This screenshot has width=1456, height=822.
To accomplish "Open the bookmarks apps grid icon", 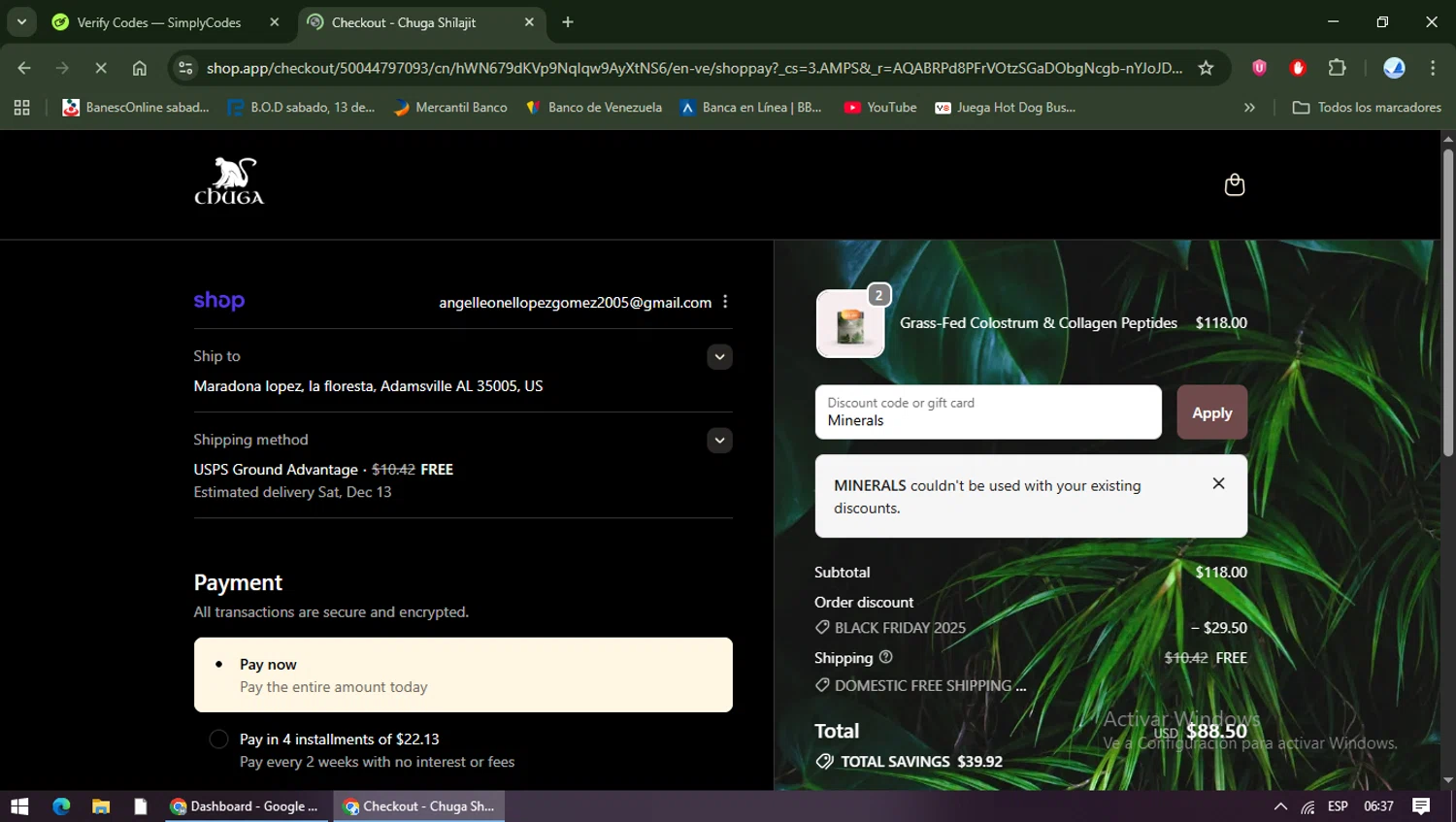I will click(x=21, y=108).
